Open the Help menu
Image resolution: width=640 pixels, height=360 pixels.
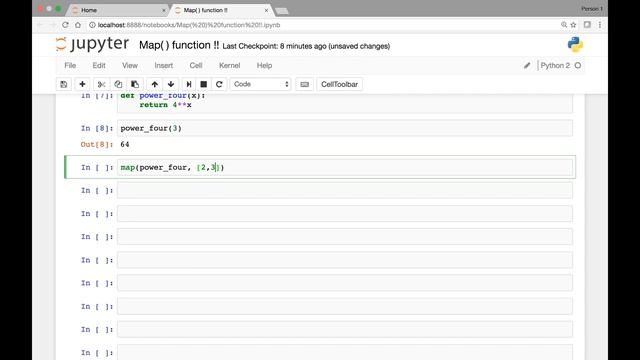[x=264, y=65]
